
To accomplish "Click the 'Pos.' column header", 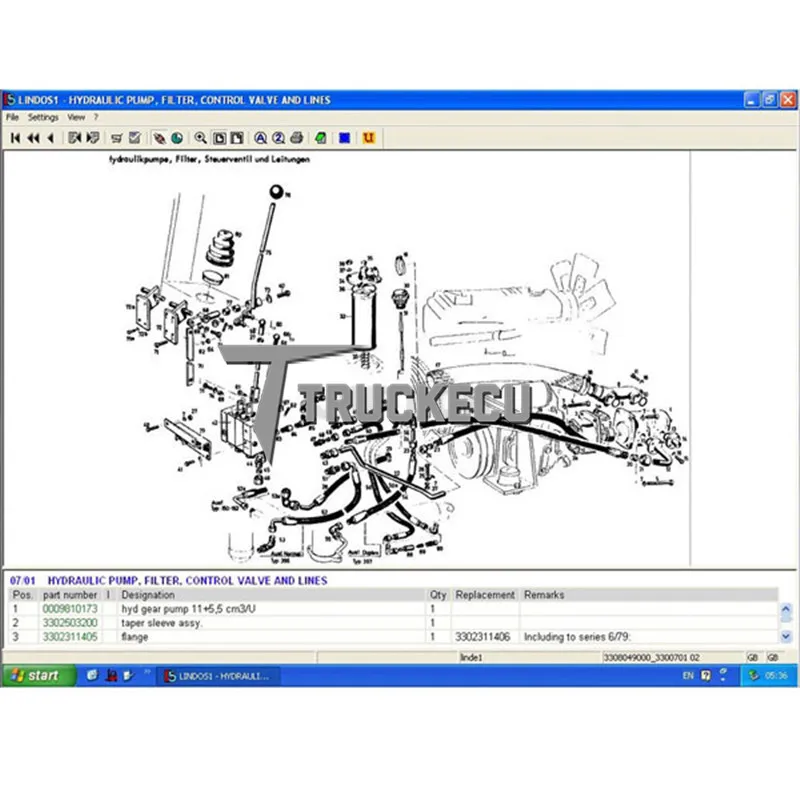I will coord(23,595).
